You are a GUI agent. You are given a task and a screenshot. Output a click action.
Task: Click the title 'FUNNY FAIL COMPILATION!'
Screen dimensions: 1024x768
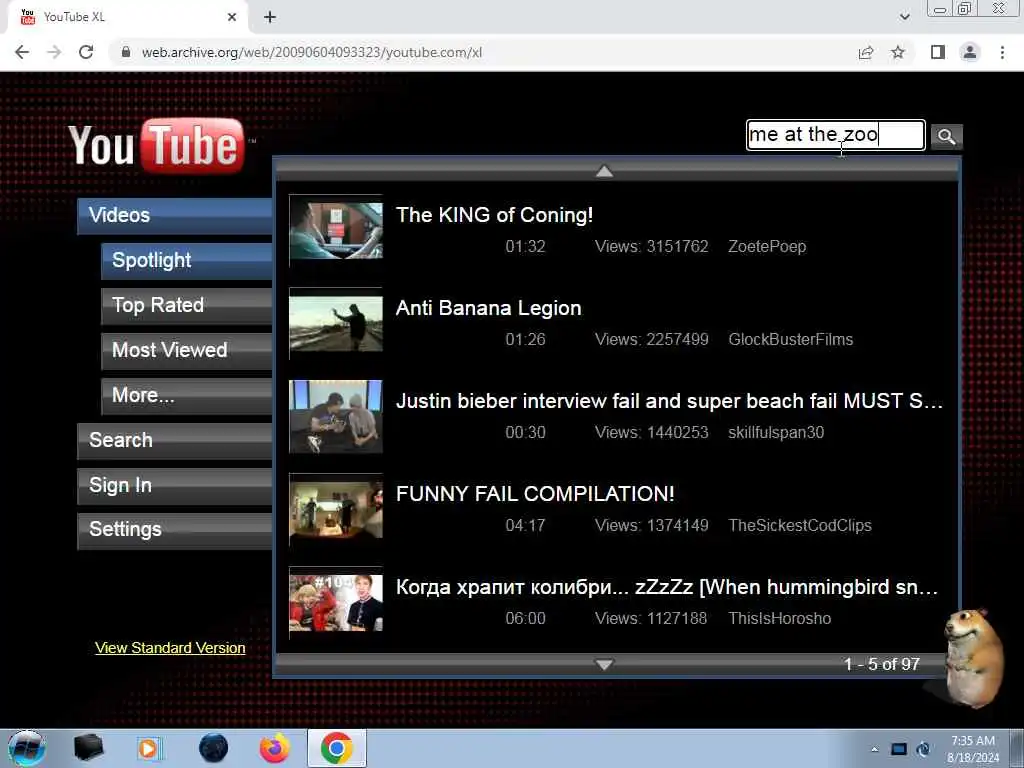click(x=535, y=494)
